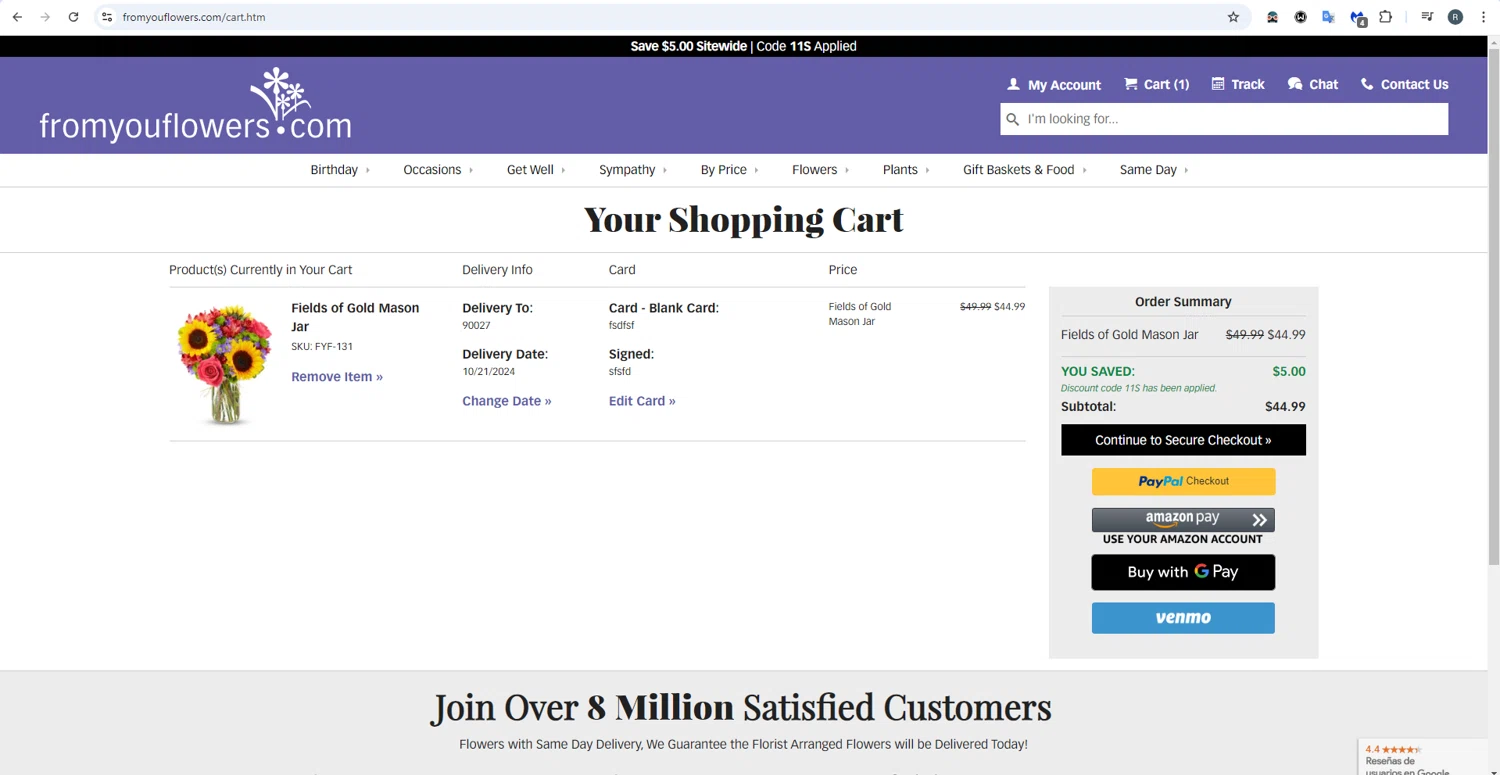Start a Chat with support
The image size is (1500, 775).
tap(1312, 84)
